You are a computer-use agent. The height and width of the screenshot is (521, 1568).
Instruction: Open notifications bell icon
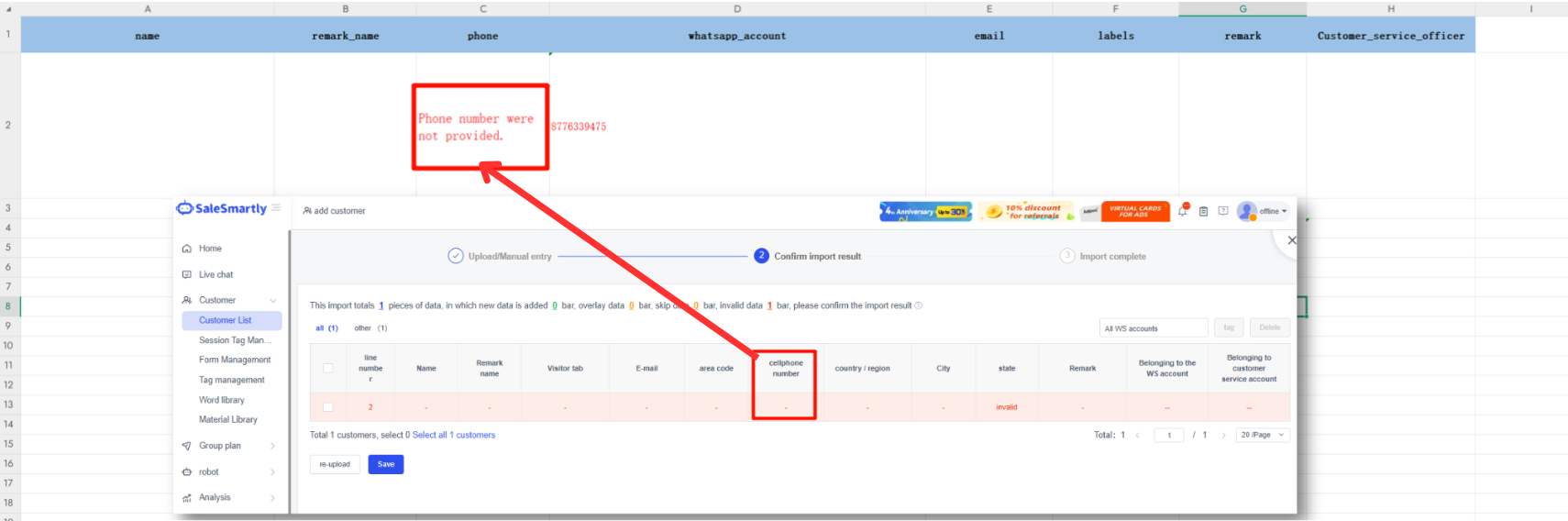tap(1183, 211)
